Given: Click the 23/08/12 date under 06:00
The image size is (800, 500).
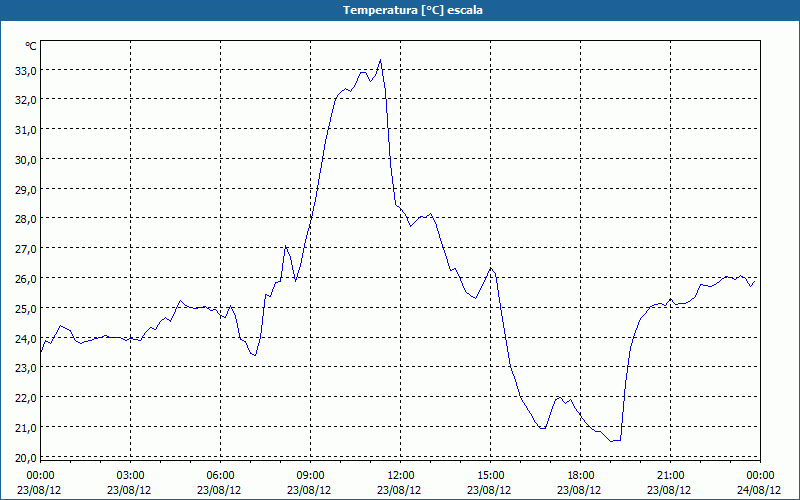Looking at the screenshot, I should [x=219, y=490].
